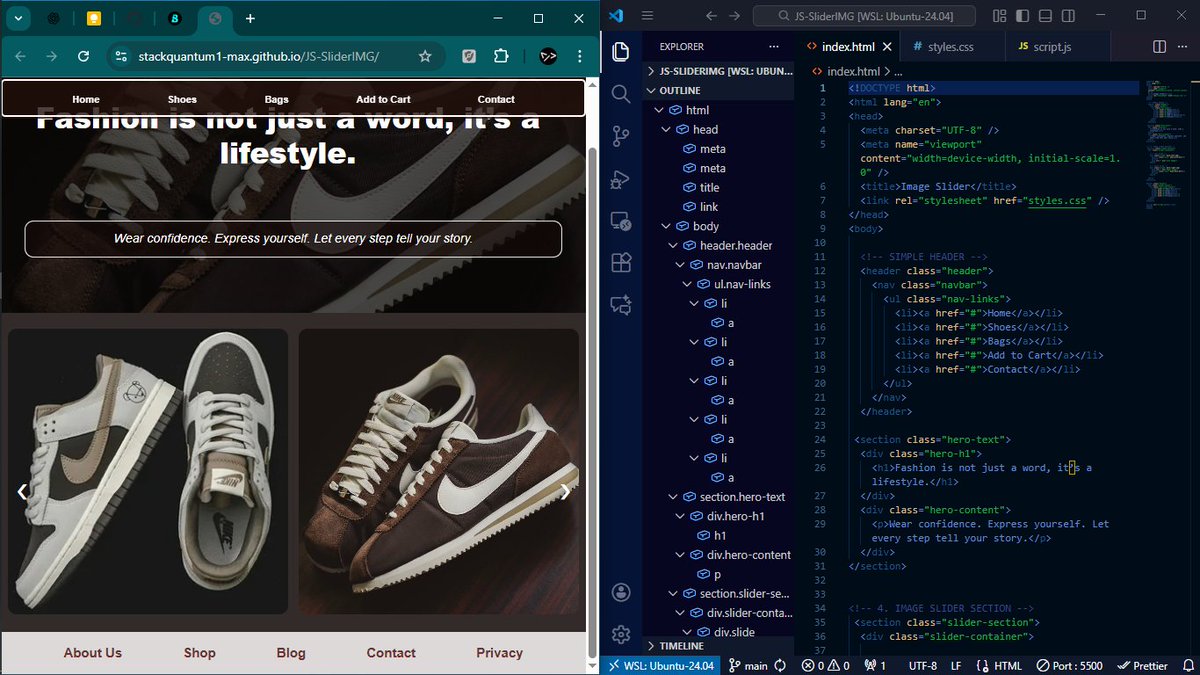Open the Chrome three-dot menu
Screen dimensions: 1200x675
click(x=580, y=56)
